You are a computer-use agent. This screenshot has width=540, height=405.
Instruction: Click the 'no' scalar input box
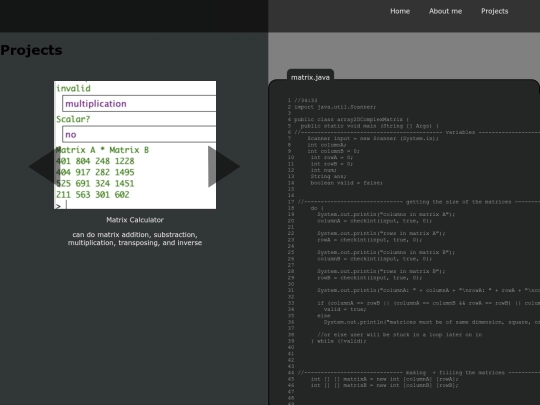click(139, 134)
